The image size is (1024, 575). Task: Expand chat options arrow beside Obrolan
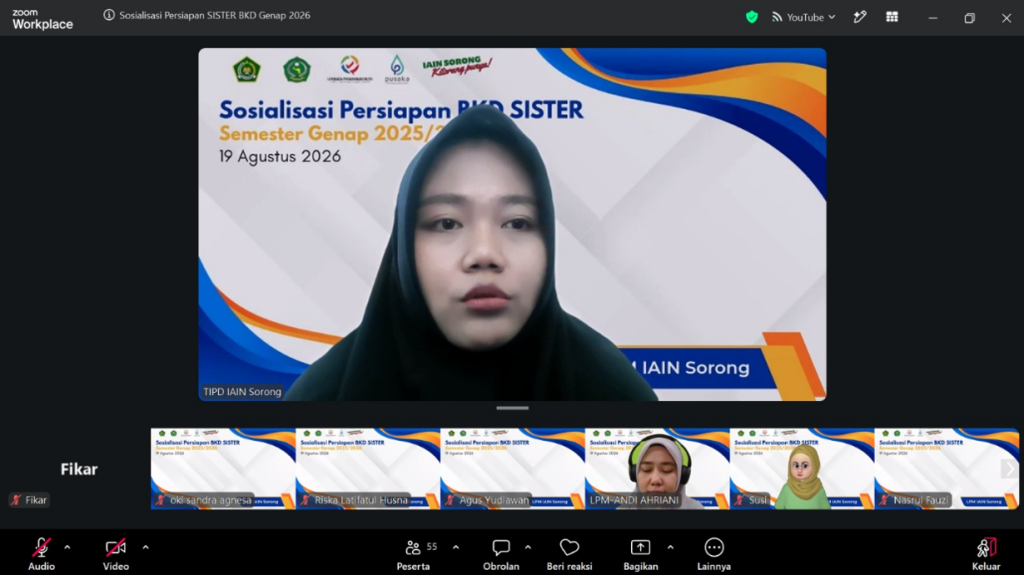click(528, 548)
